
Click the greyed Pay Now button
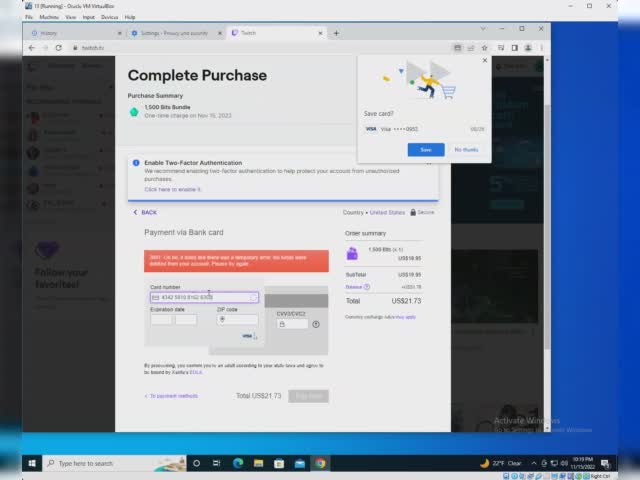pyautogui.click(x=308, y=396)
